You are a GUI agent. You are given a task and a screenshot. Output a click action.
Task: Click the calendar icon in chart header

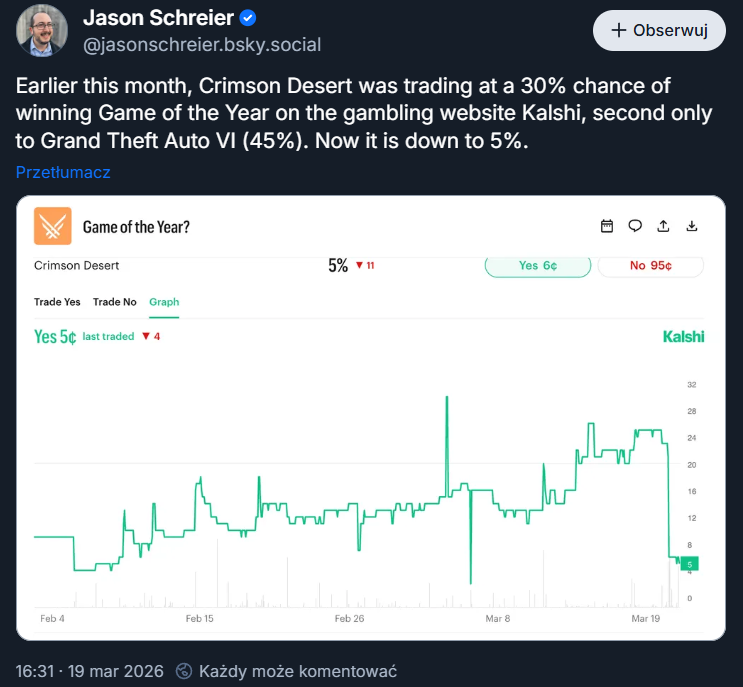click(x=606, y=226)
